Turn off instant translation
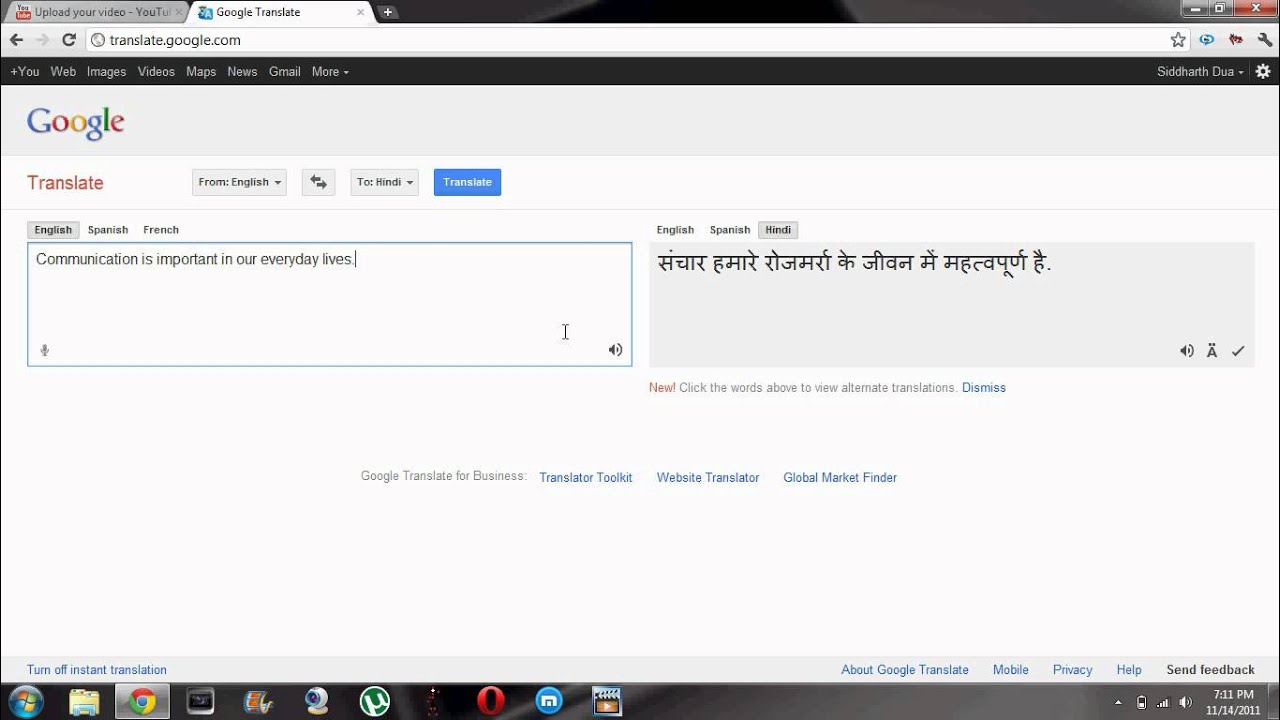Screen dimensions: 1280x720 (x=97, y=670)
